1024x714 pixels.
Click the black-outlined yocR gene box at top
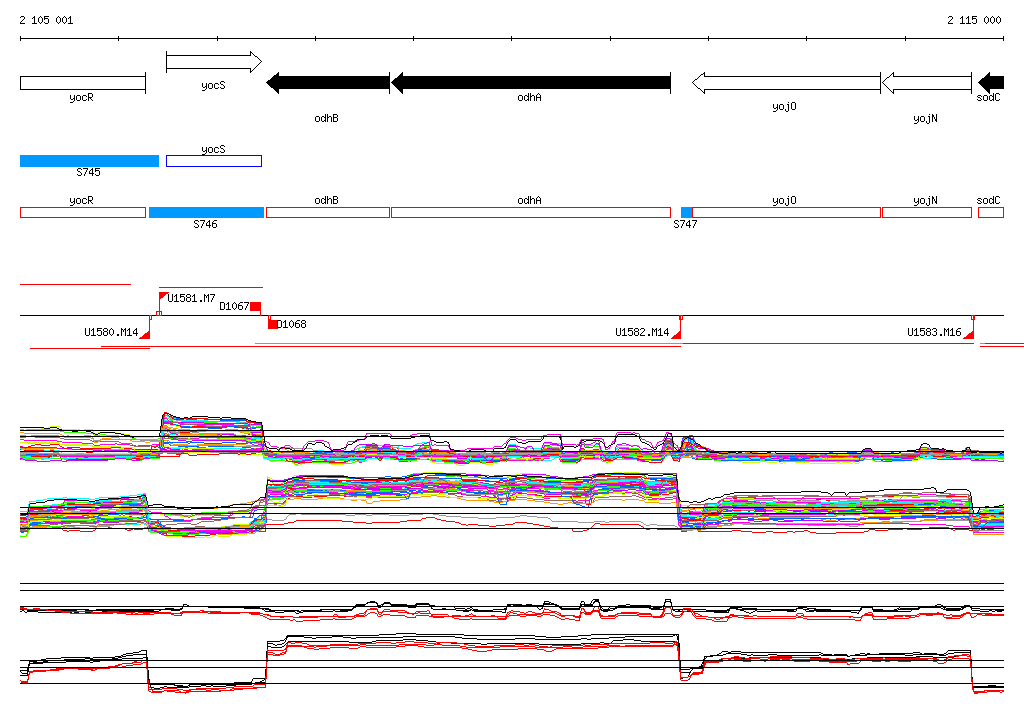click(x=82, y=83)
